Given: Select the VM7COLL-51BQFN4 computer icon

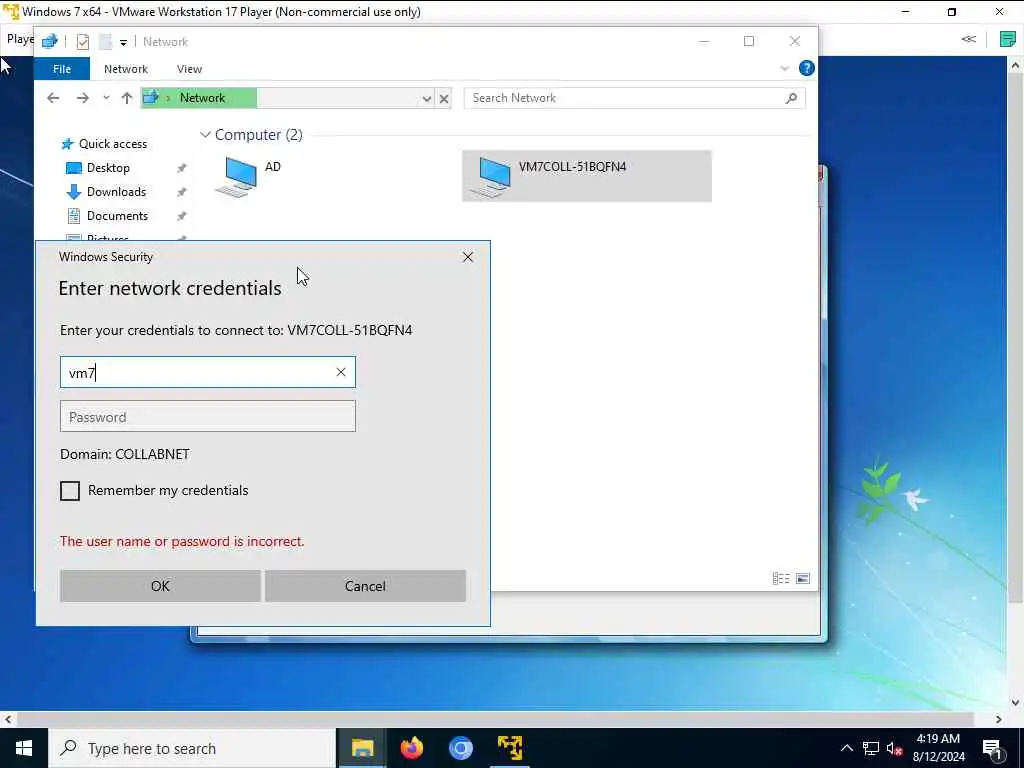Looking at the screenshot, I should tap(490, 176).
